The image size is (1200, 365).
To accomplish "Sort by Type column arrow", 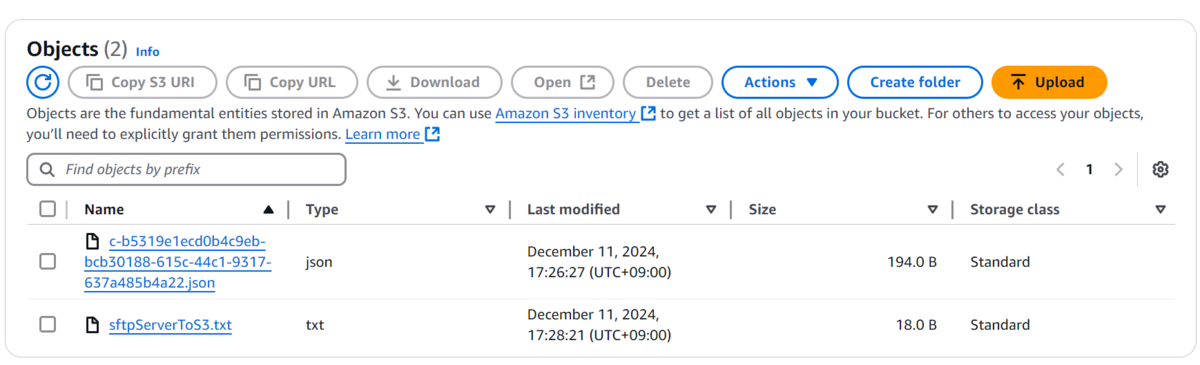I will pyautogui.click(x=490, y=210).
